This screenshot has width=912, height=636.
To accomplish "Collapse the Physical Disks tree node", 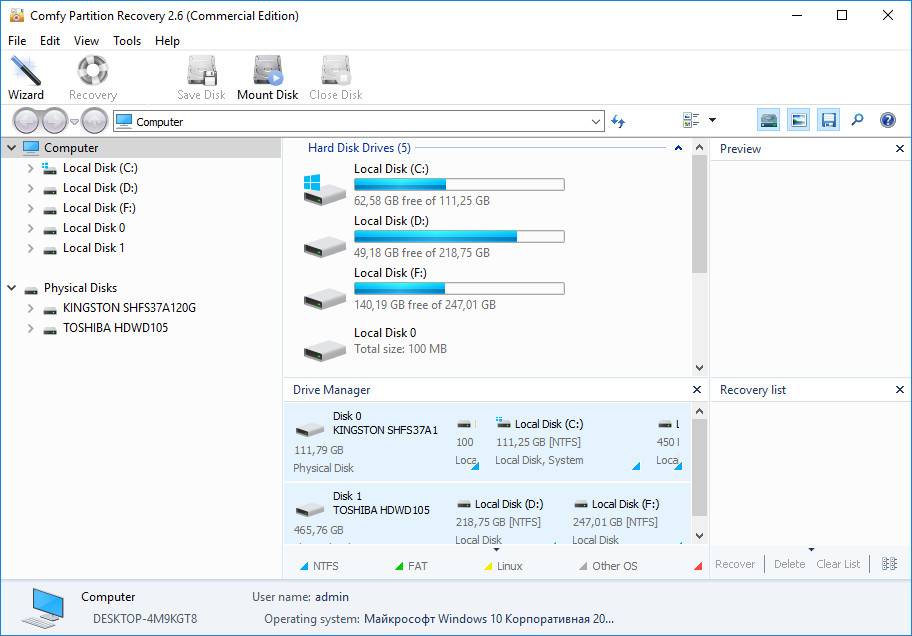I will (11, 287).
